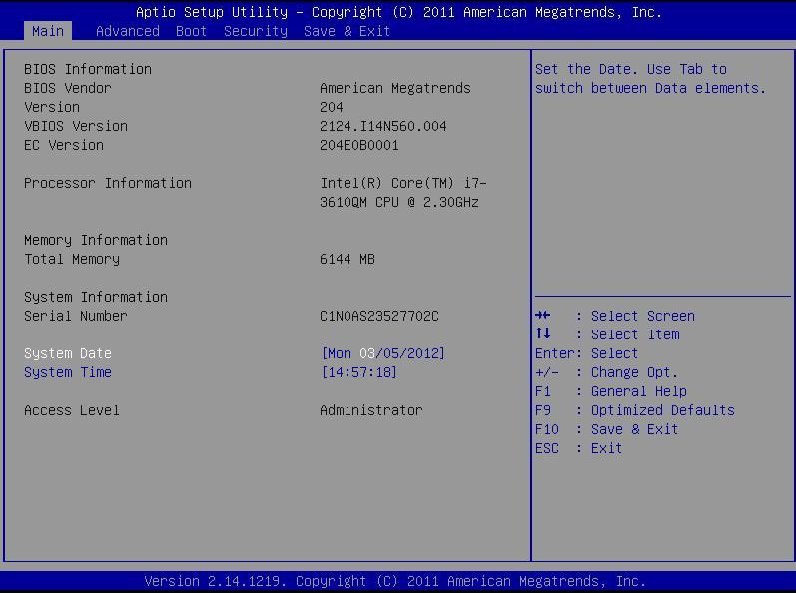Click the System Time value 14:57:18
This screenshot has height=593, width=796.
(358, 372)
